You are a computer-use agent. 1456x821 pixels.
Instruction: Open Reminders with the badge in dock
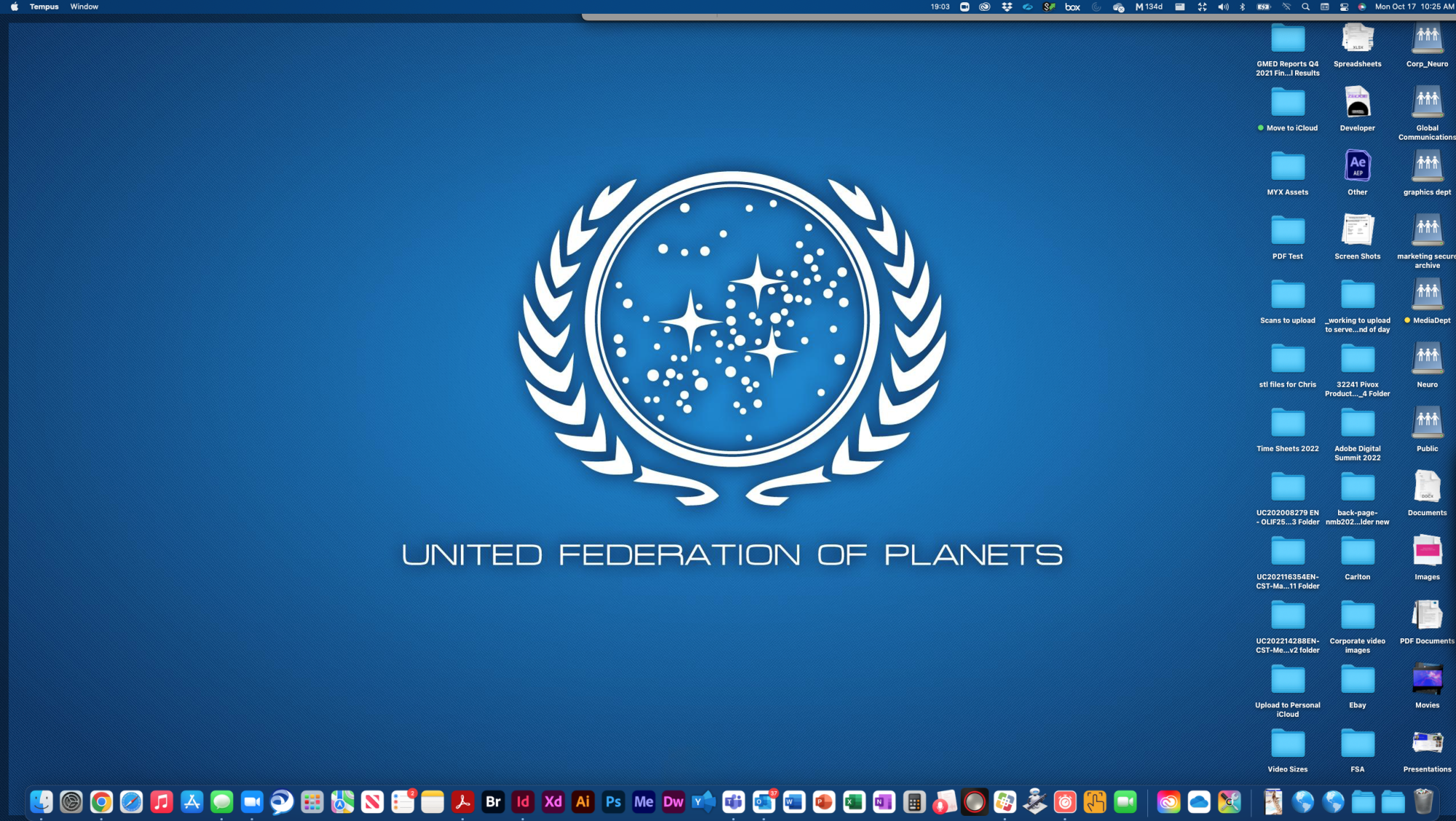(x=403, y=802)
